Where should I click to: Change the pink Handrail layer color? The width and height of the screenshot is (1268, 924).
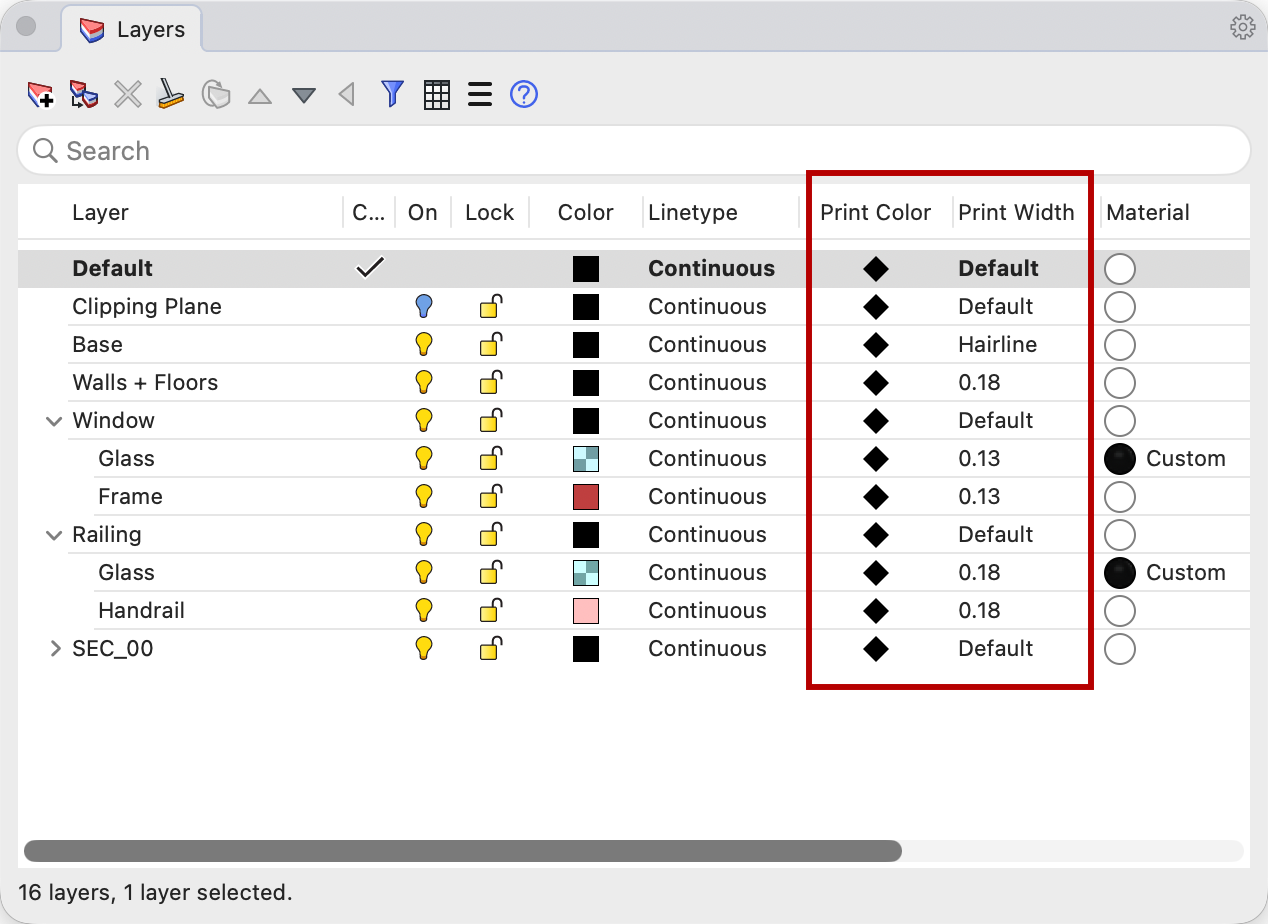point(586,611)
